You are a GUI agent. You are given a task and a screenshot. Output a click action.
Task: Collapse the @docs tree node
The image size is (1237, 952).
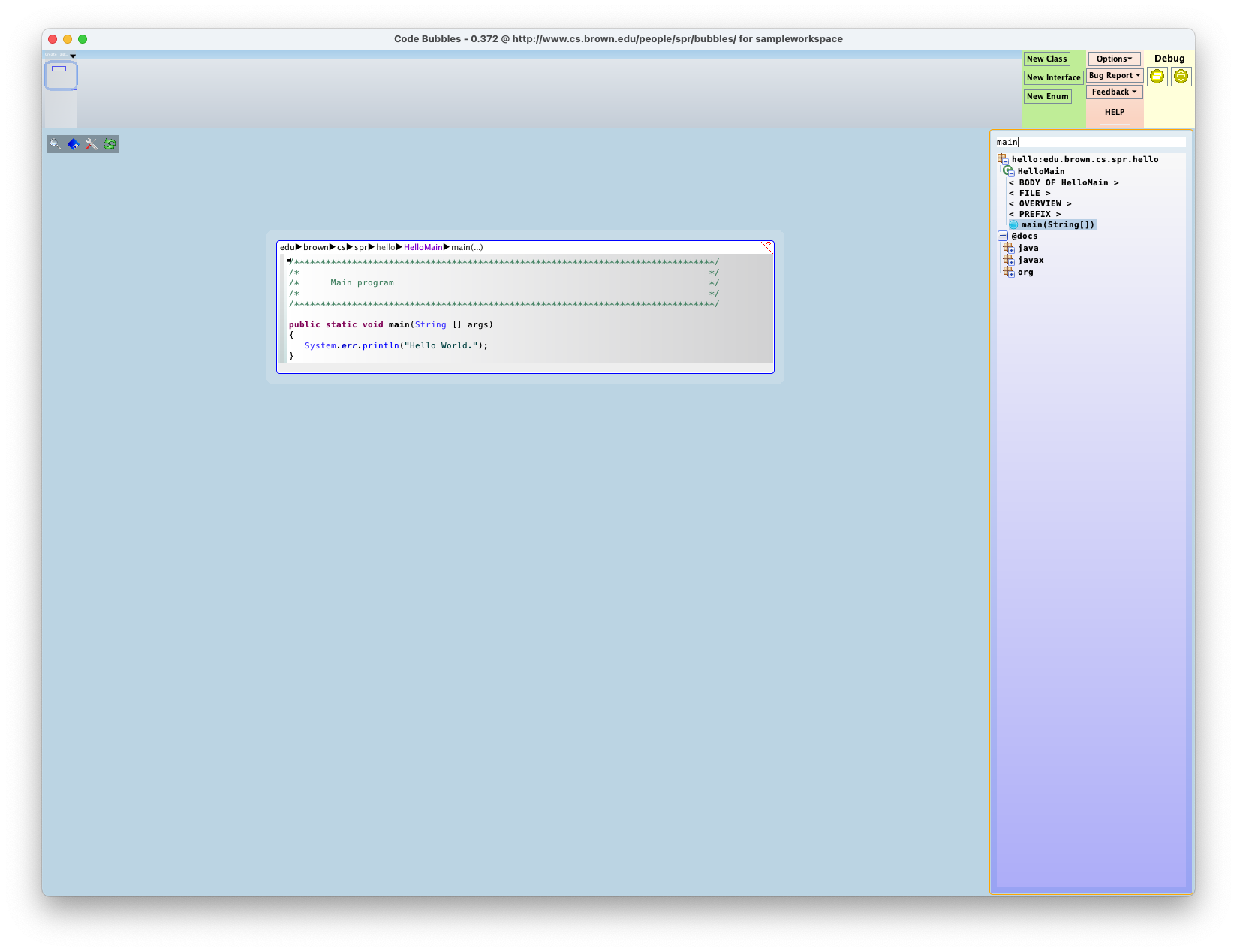click(1003, 236)
